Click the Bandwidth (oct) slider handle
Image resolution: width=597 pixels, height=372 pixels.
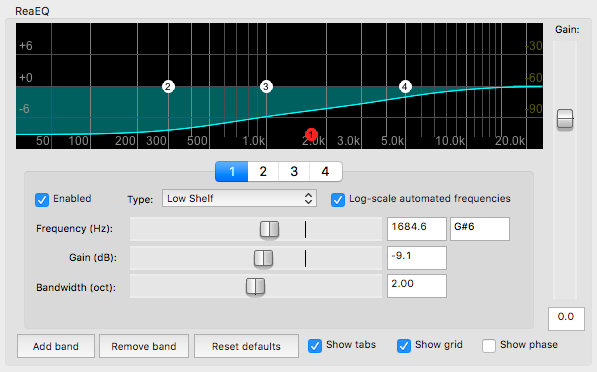point(255,287)
